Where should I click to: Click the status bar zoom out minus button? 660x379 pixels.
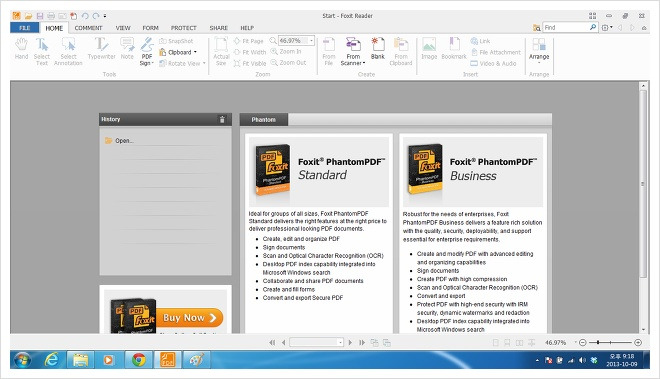click(583, 343)
